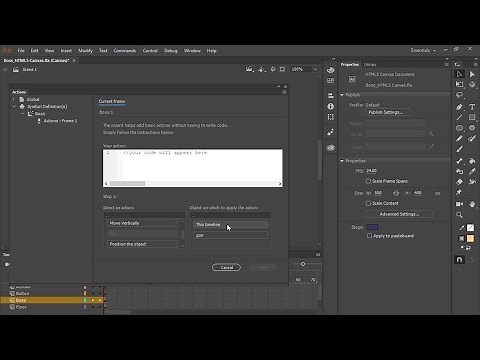Select the Zoom magnifier tool
Screen dimensions: 480x360
click(460, 215)
